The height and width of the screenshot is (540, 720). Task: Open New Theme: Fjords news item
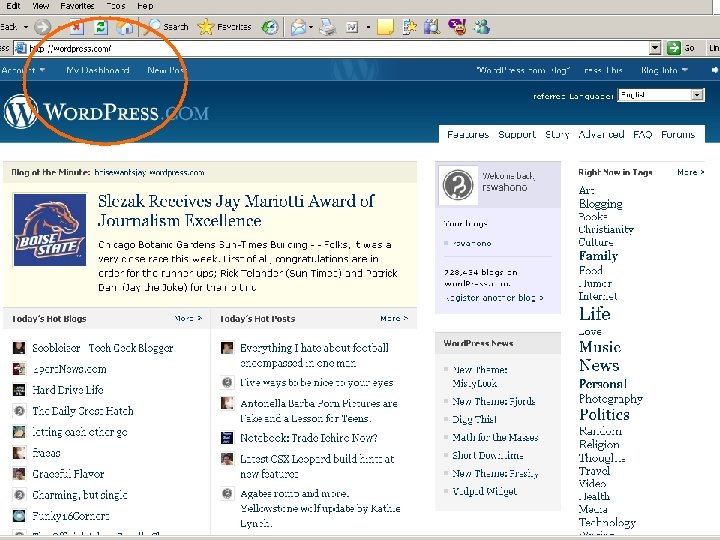pos(494,401)
